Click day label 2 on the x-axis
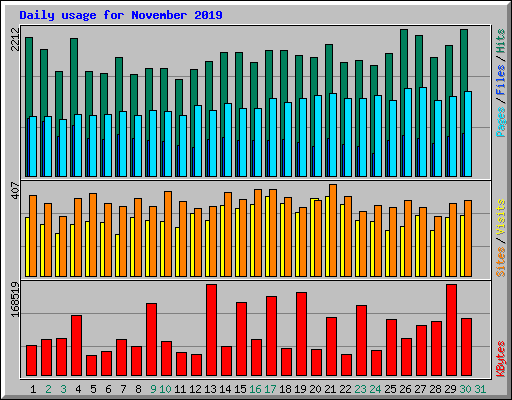 48,389
